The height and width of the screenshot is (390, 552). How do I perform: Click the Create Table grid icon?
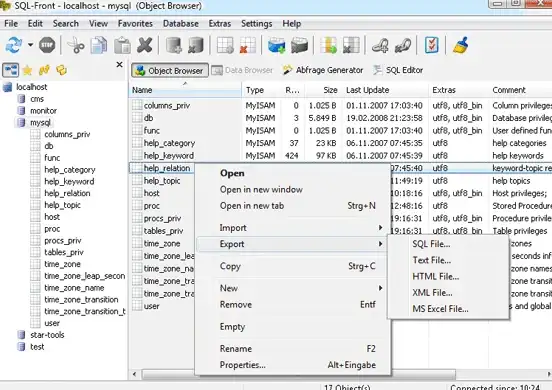click(225, 45)
